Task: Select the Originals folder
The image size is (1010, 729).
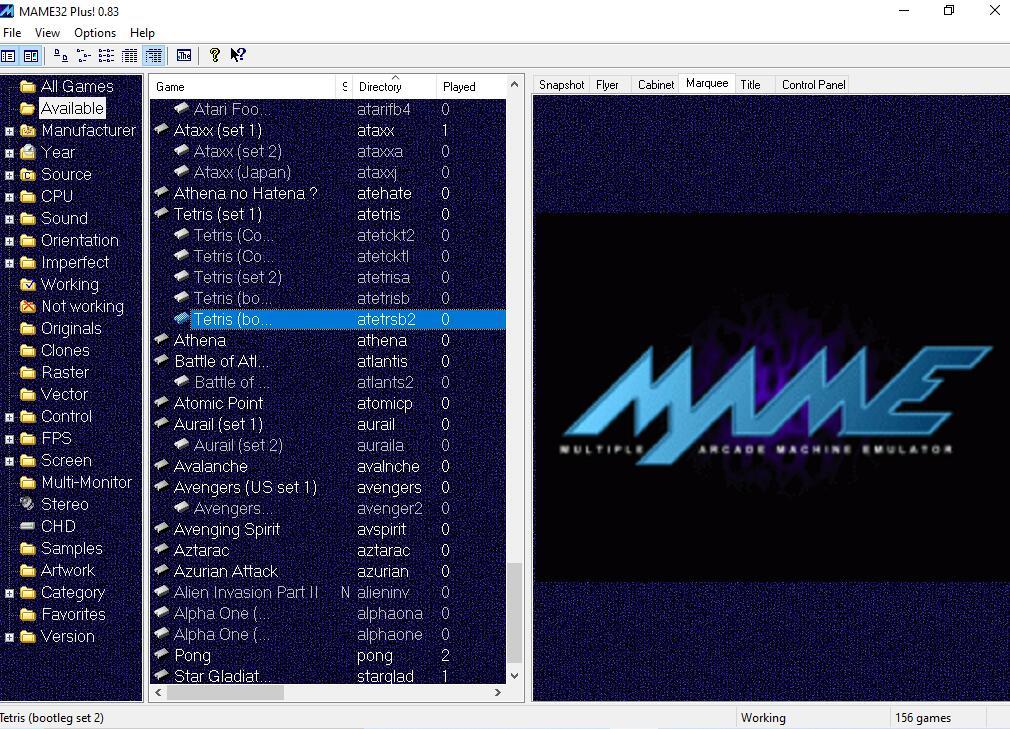Action: (71, 328)
